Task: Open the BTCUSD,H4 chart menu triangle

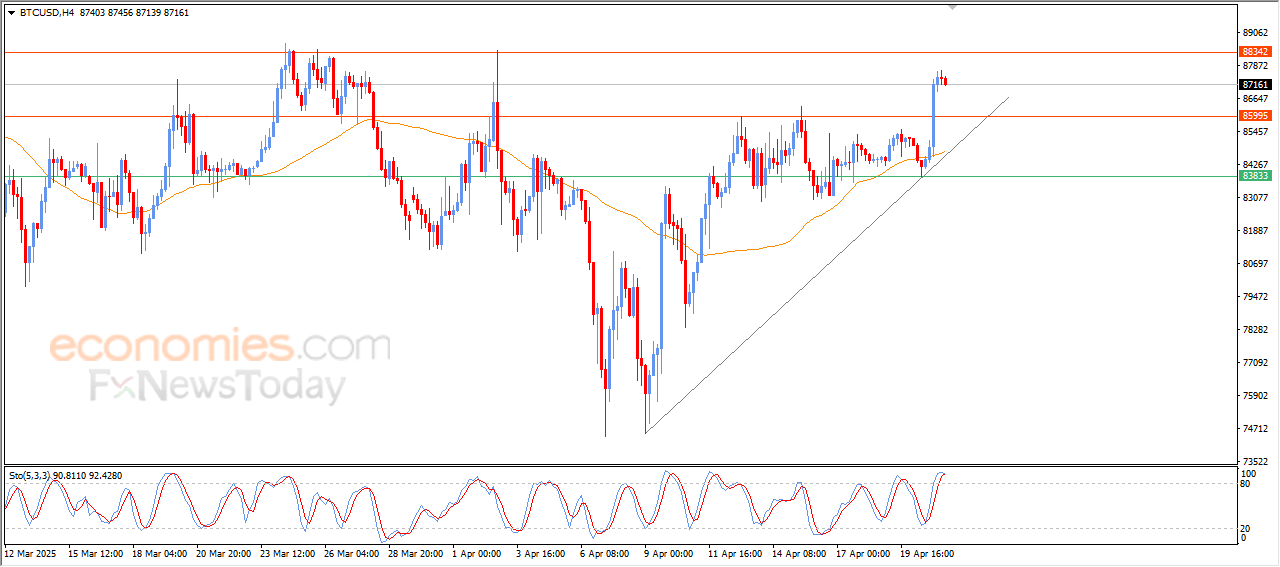Action: pyautogui.click(x=11, y=13)
